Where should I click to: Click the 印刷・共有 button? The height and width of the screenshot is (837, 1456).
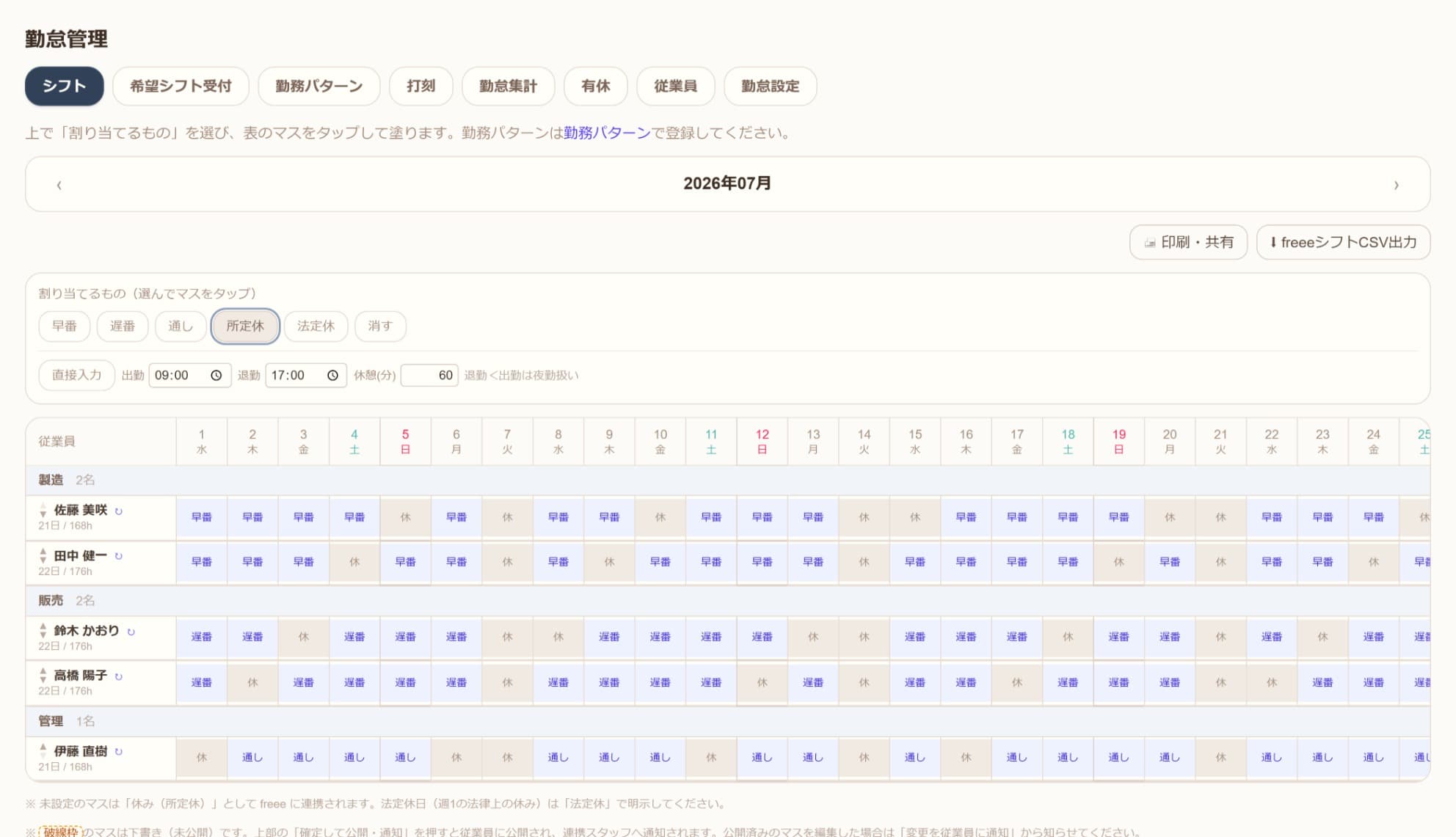coord(1189,242)
